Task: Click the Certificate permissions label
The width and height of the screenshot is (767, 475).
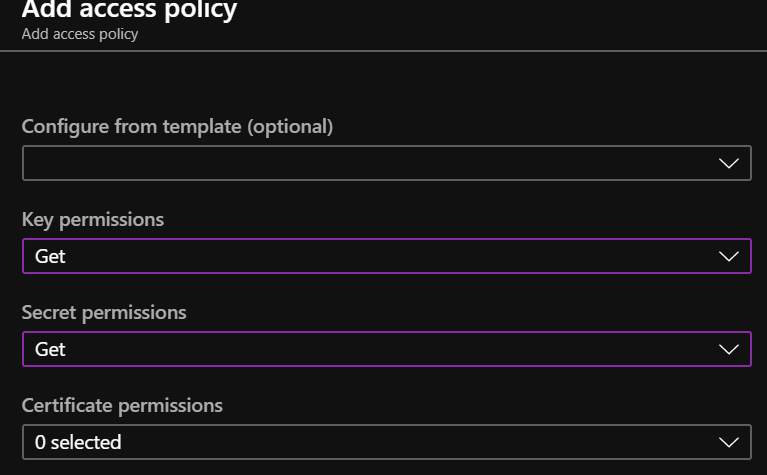Action: (x=122, y=406)
